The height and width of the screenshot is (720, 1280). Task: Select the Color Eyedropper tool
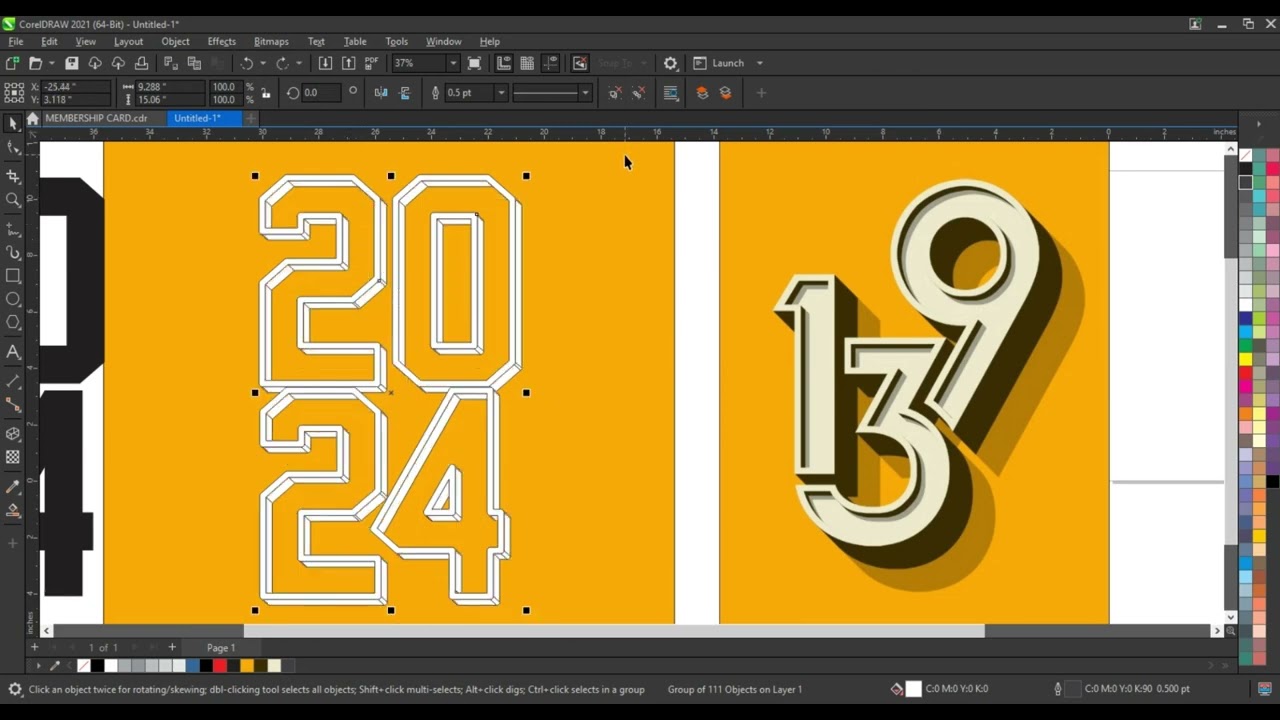[13, 487]
